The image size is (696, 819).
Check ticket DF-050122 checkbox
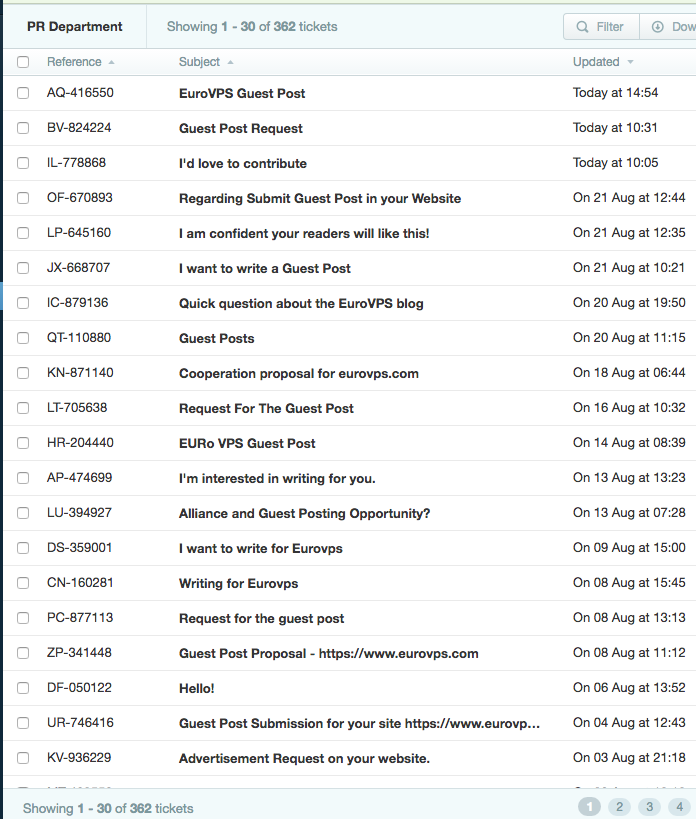23,688
